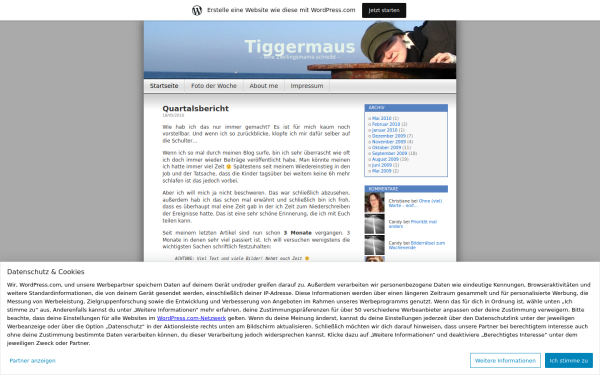Screen dimensions: 600x375
Task: Click the blog tagline under Tiggermaus
Action: point(300,57)
